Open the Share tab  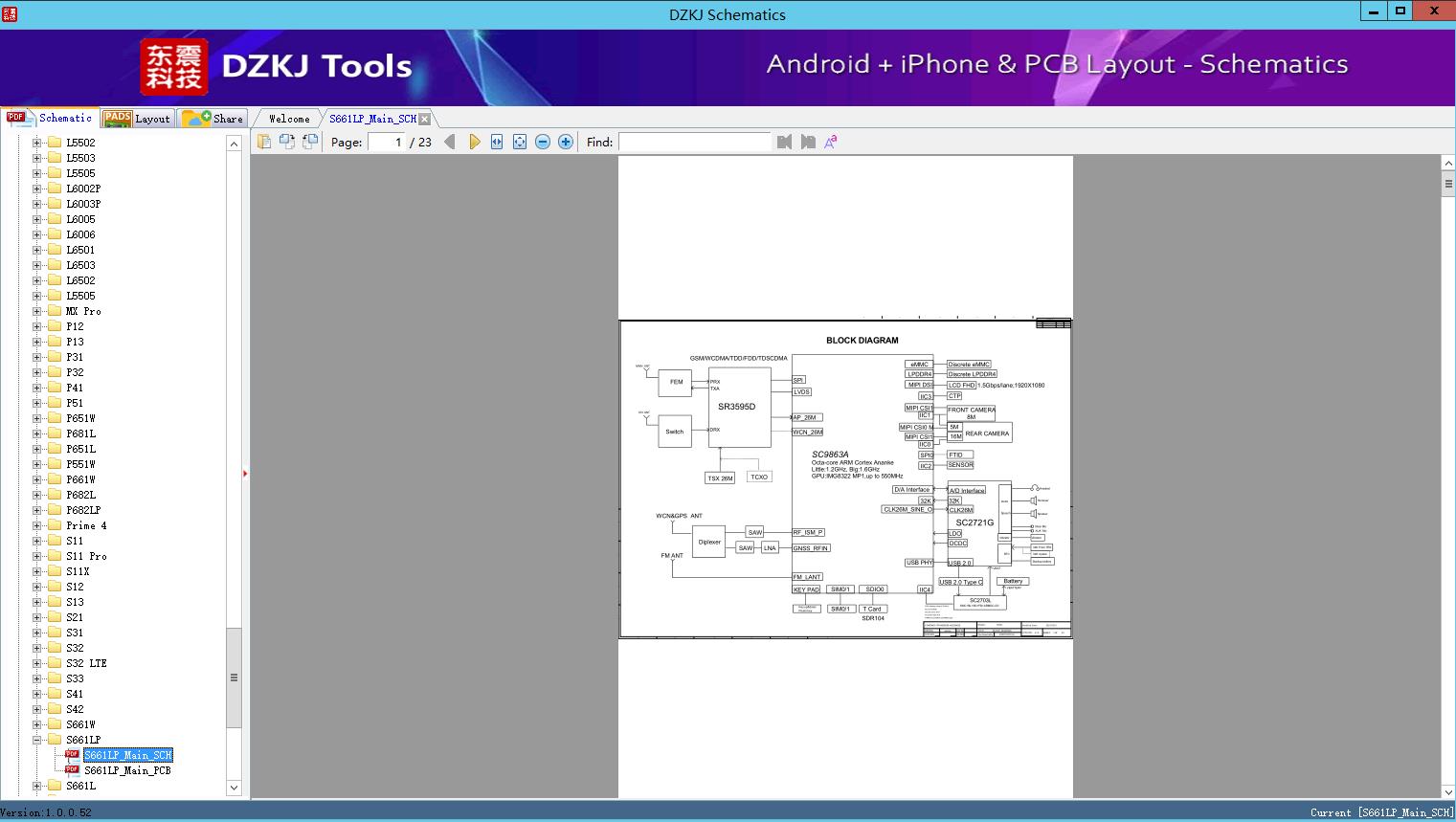pyautogui.click(x=213, y=118)
